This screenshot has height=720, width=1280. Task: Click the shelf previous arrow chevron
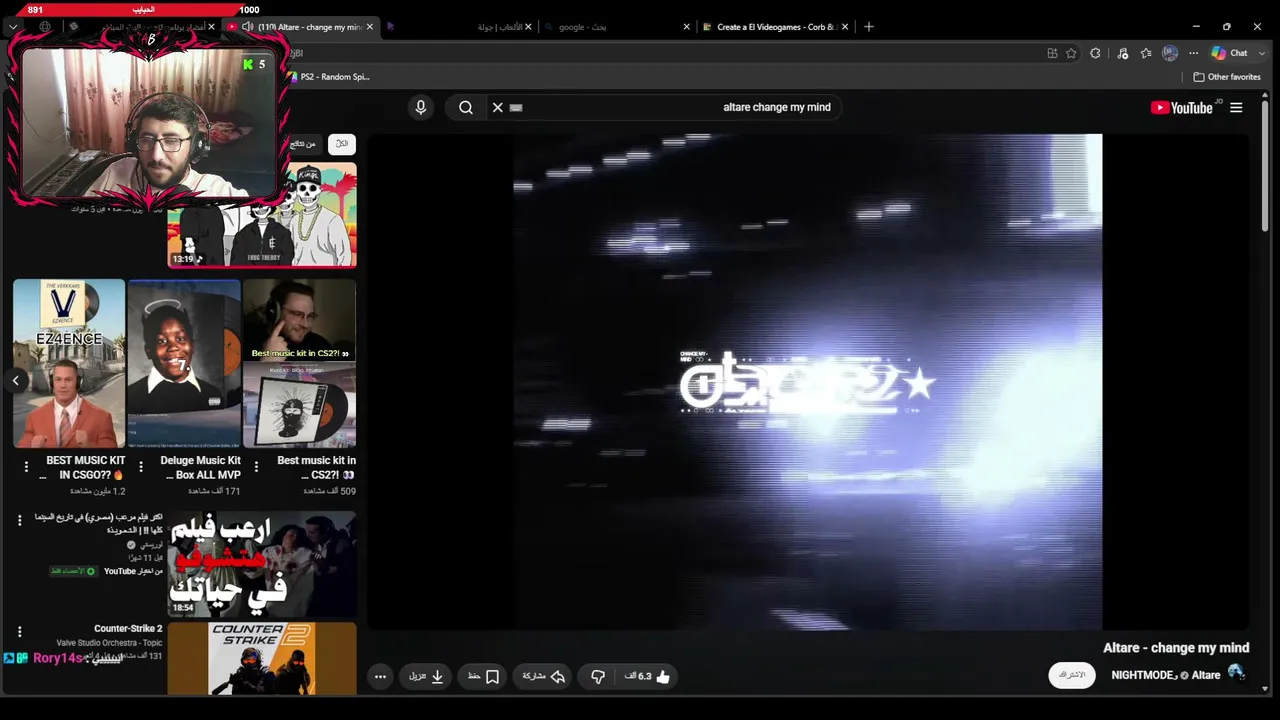point(15,380)
